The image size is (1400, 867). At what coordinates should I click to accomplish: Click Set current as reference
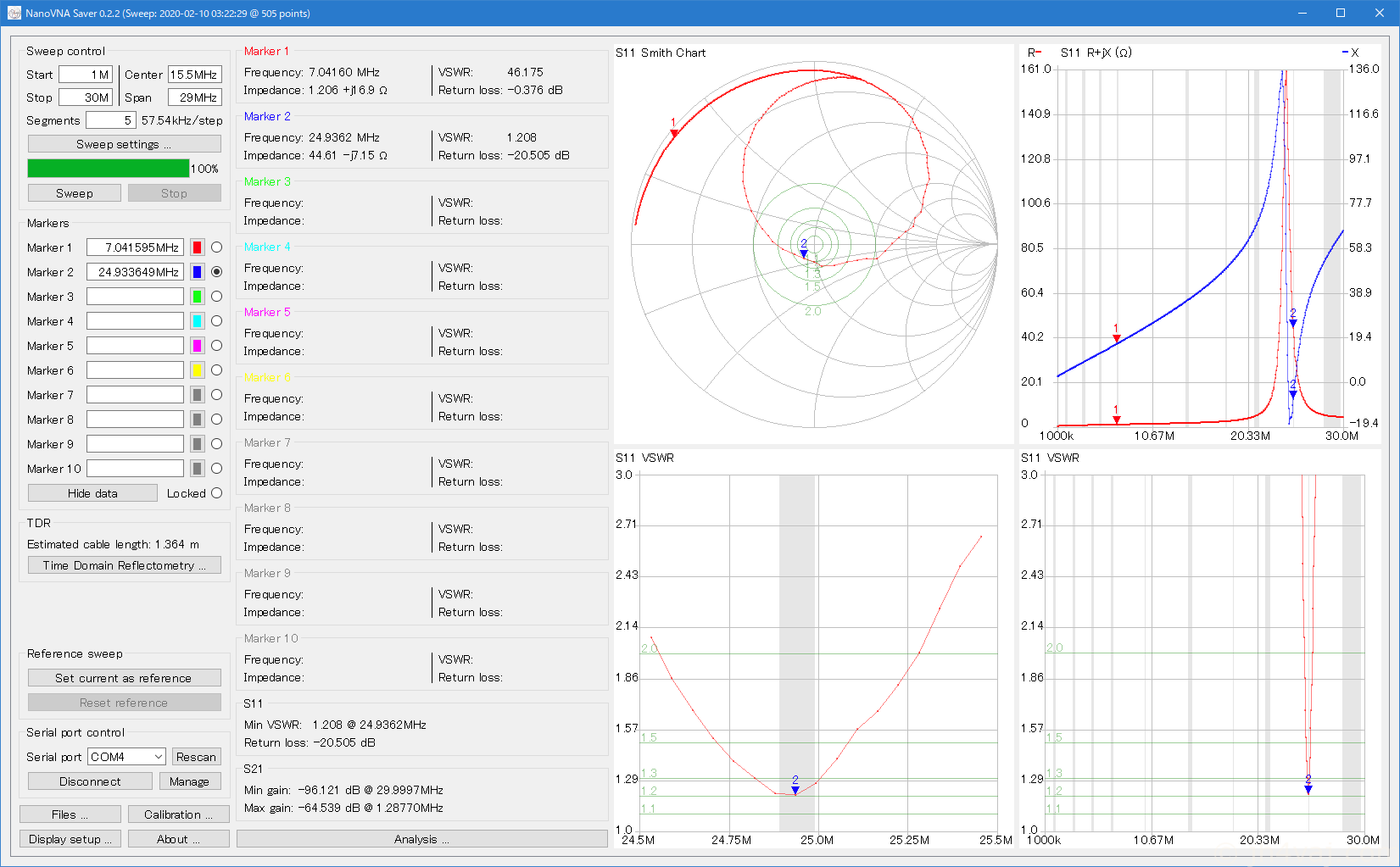pyautogui.click(x=125, y=678)
